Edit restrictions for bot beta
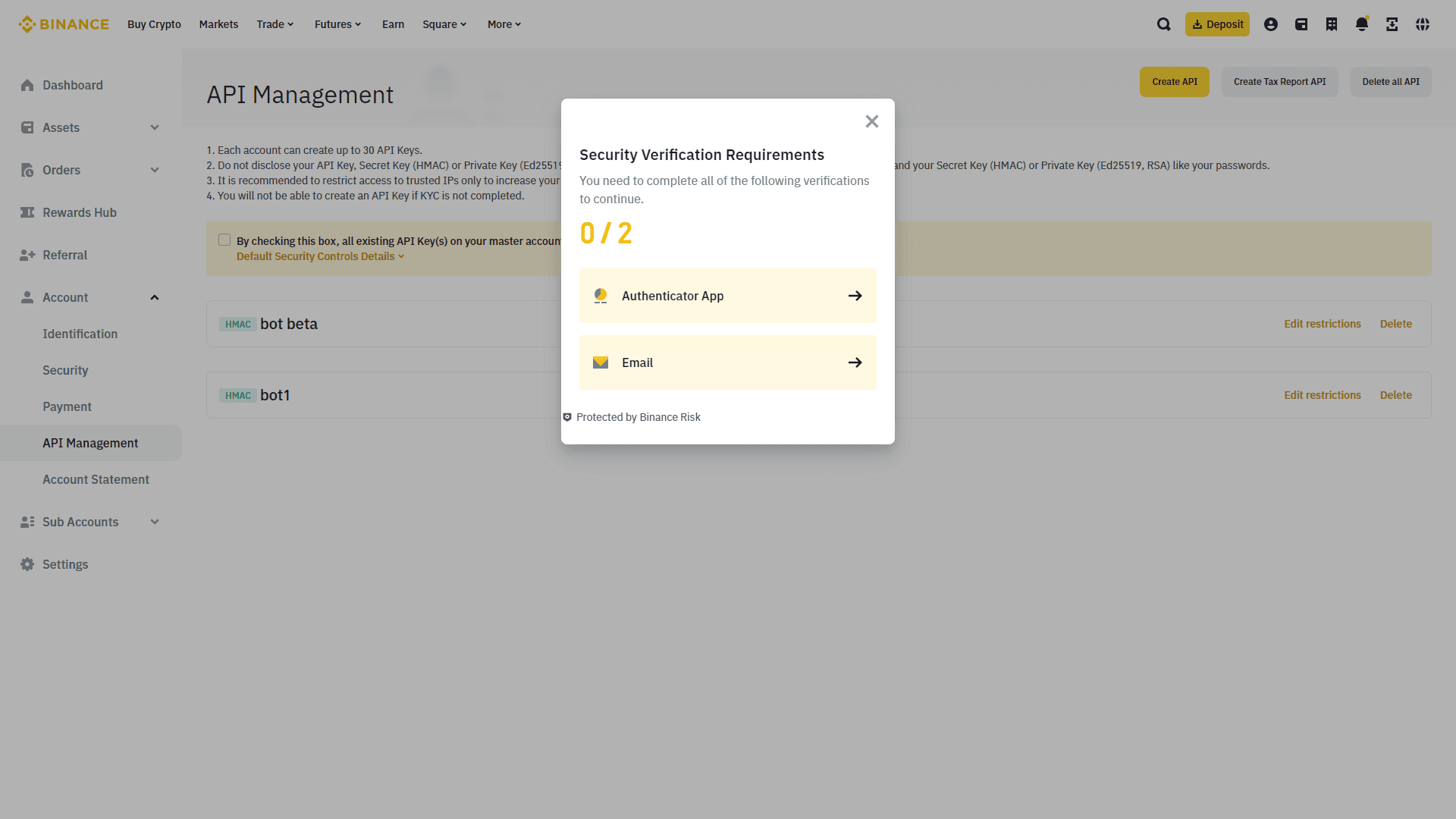The height and width of the screenshot is (819, 1456). (1323, 324)
